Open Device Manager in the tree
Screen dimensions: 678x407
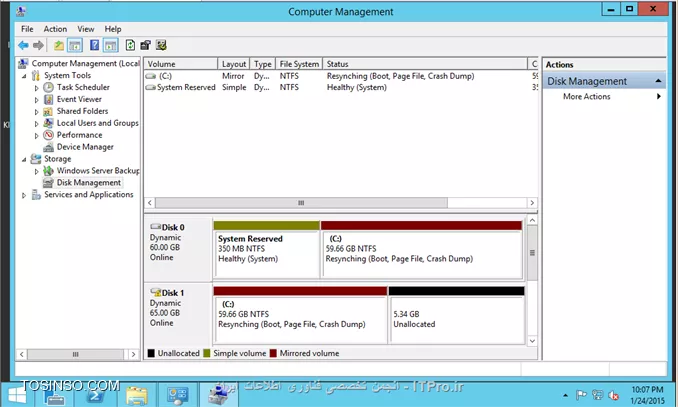tap(84, 147)
